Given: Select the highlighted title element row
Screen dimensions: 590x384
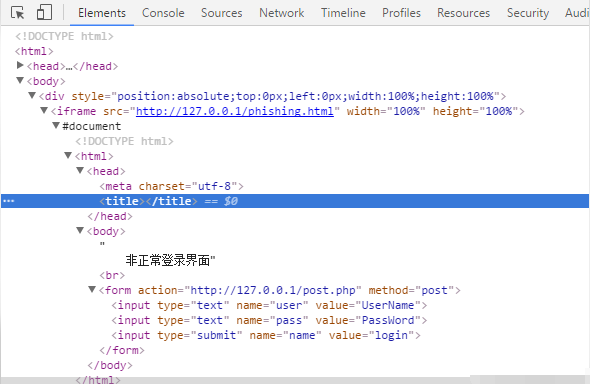Looking at the screenshot, I should coord(295,201).
